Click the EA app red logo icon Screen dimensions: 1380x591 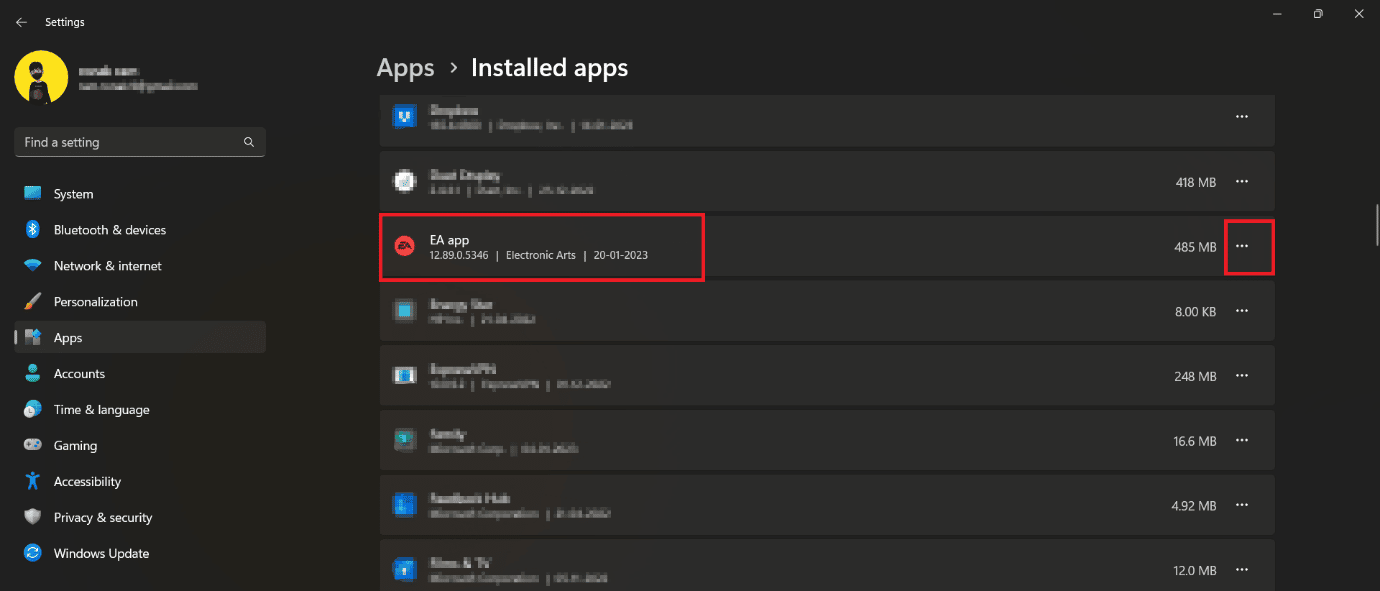click(x=404, y=246)
